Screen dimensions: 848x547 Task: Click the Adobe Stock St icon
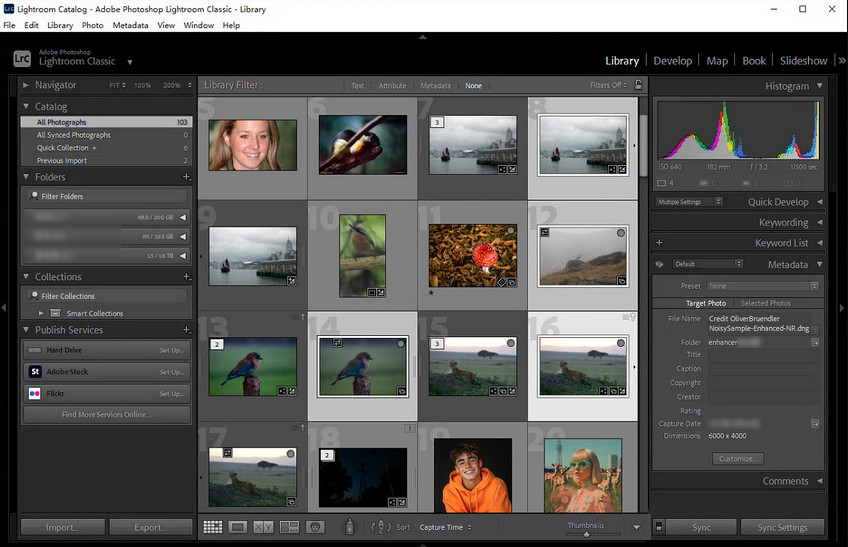[35, 372]
